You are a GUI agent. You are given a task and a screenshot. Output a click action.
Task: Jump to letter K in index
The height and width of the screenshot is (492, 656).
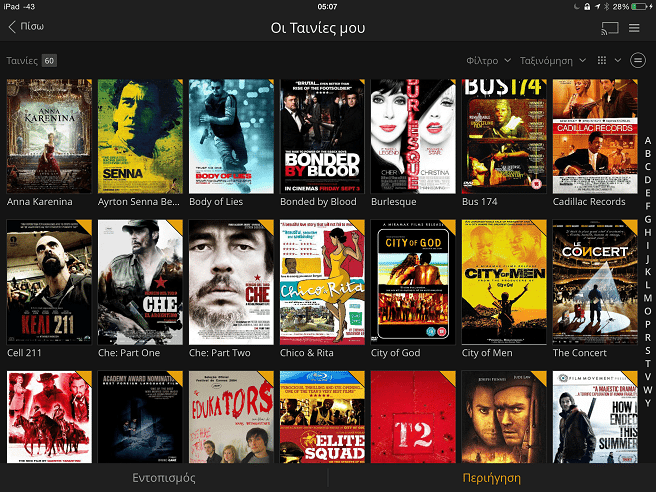tap(648, 272)
